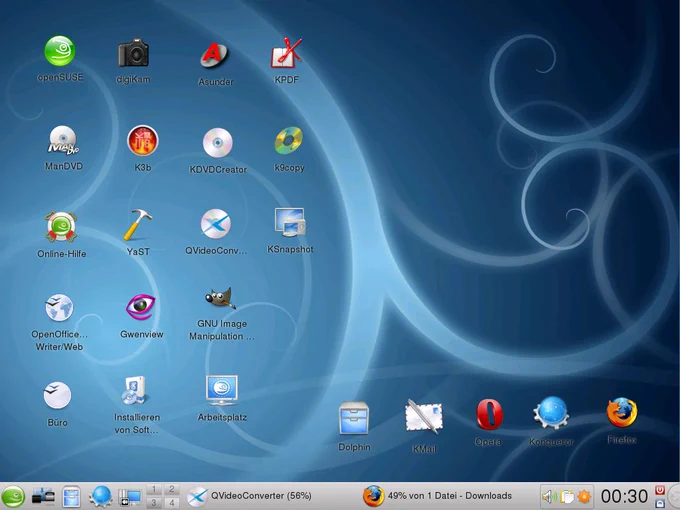
Task: Open OpenOffice Writer/Web desktop icon
Action: tap(59, 307)
